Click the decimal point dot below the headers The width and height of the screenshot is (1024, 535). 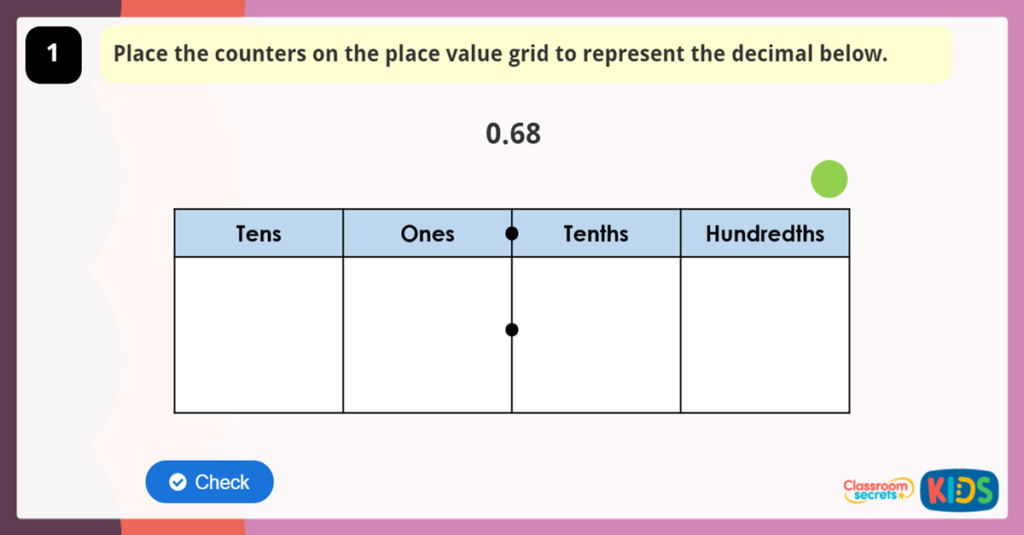(x=512, y=330)
